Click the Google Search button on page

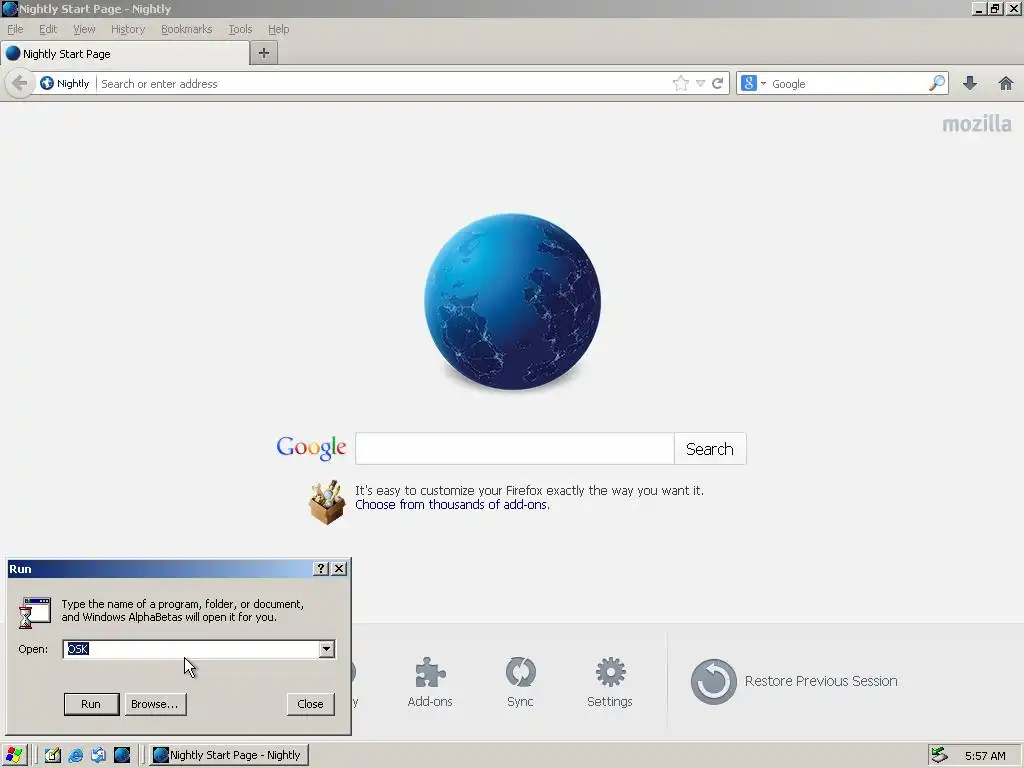(710, 449)
